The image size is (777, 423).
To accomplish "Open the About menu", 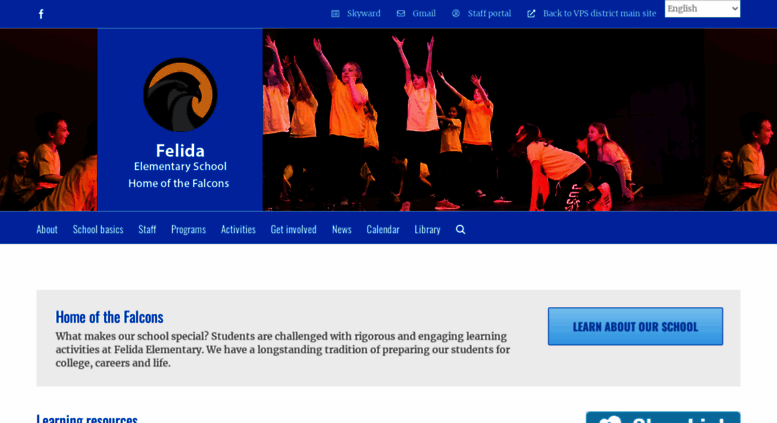I will [47, 229].
